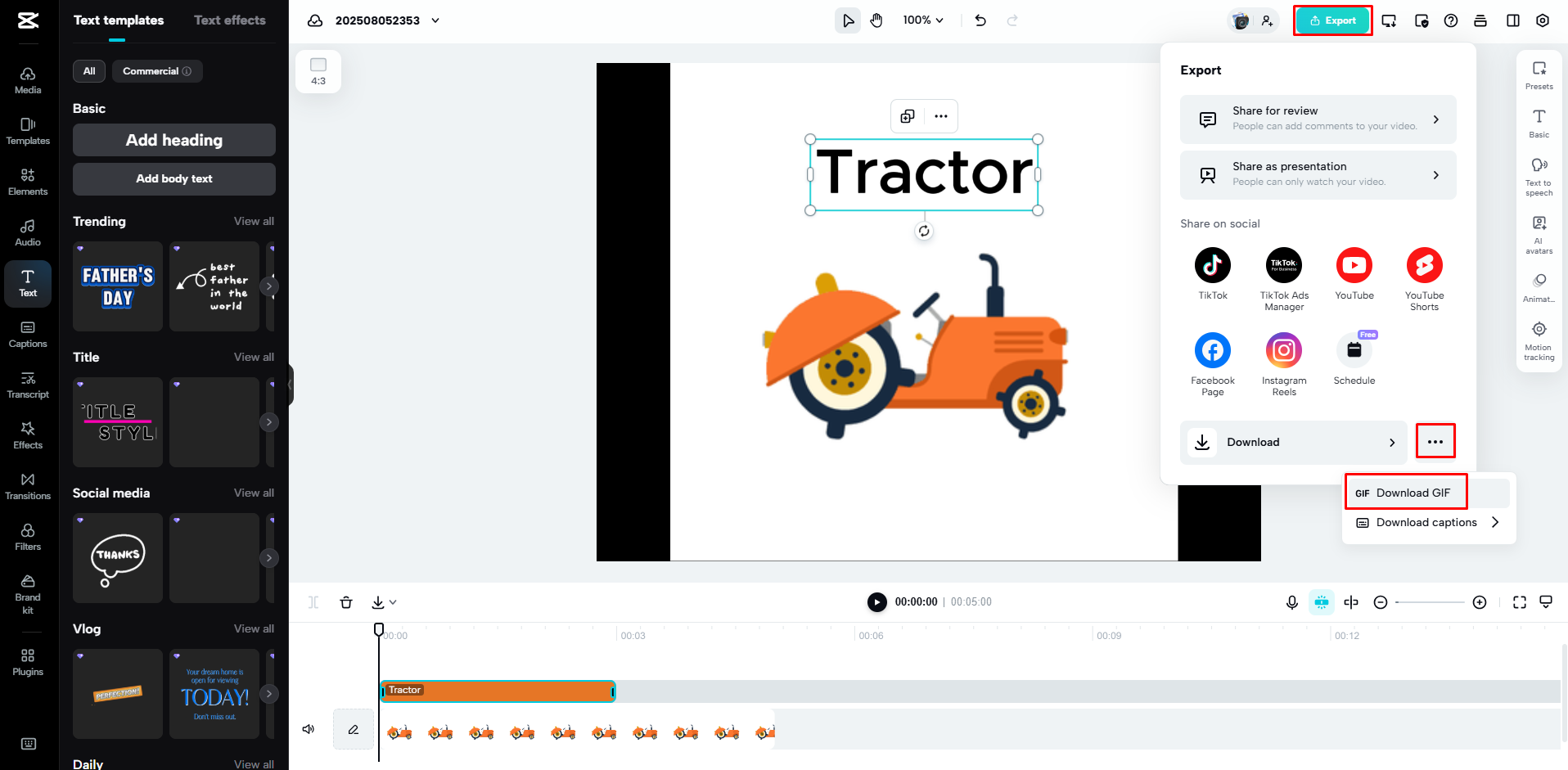Expand the Download captions submenu
Image resolution: width=1568 pixels, height=770 pixels.
tap(1426, 522)
